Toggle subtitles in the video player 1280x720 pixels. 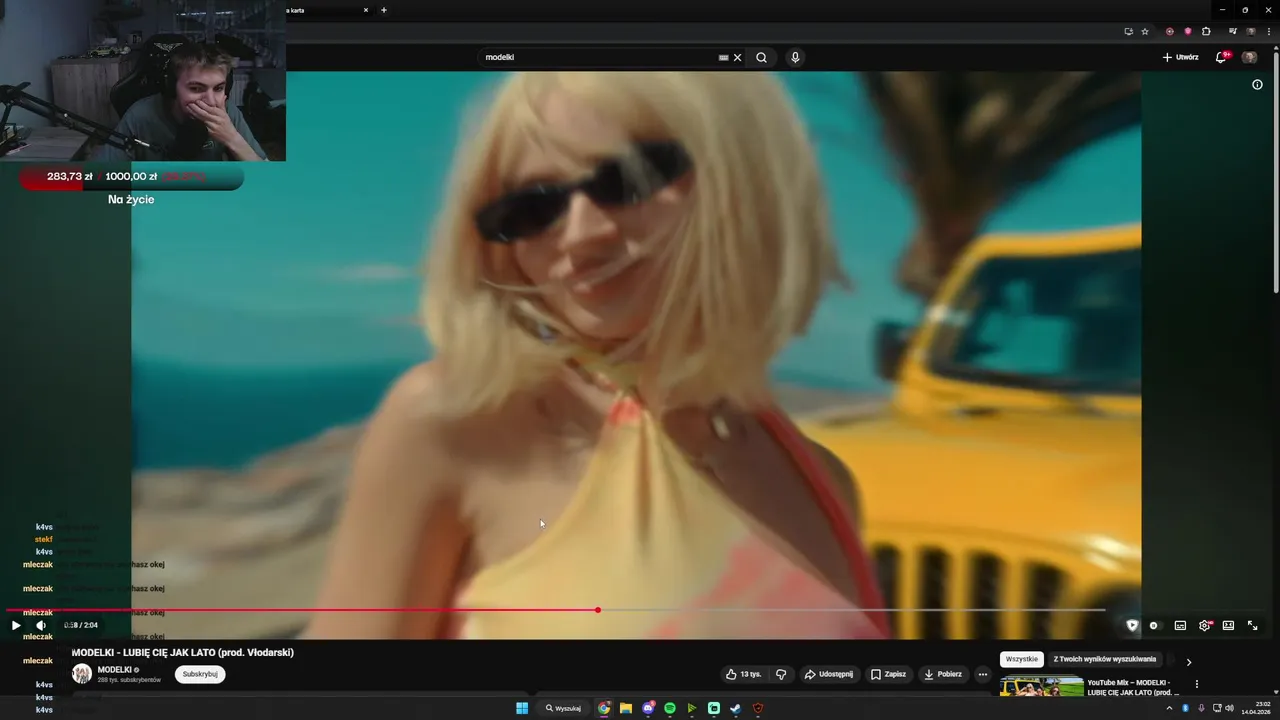coord(1180,625)
